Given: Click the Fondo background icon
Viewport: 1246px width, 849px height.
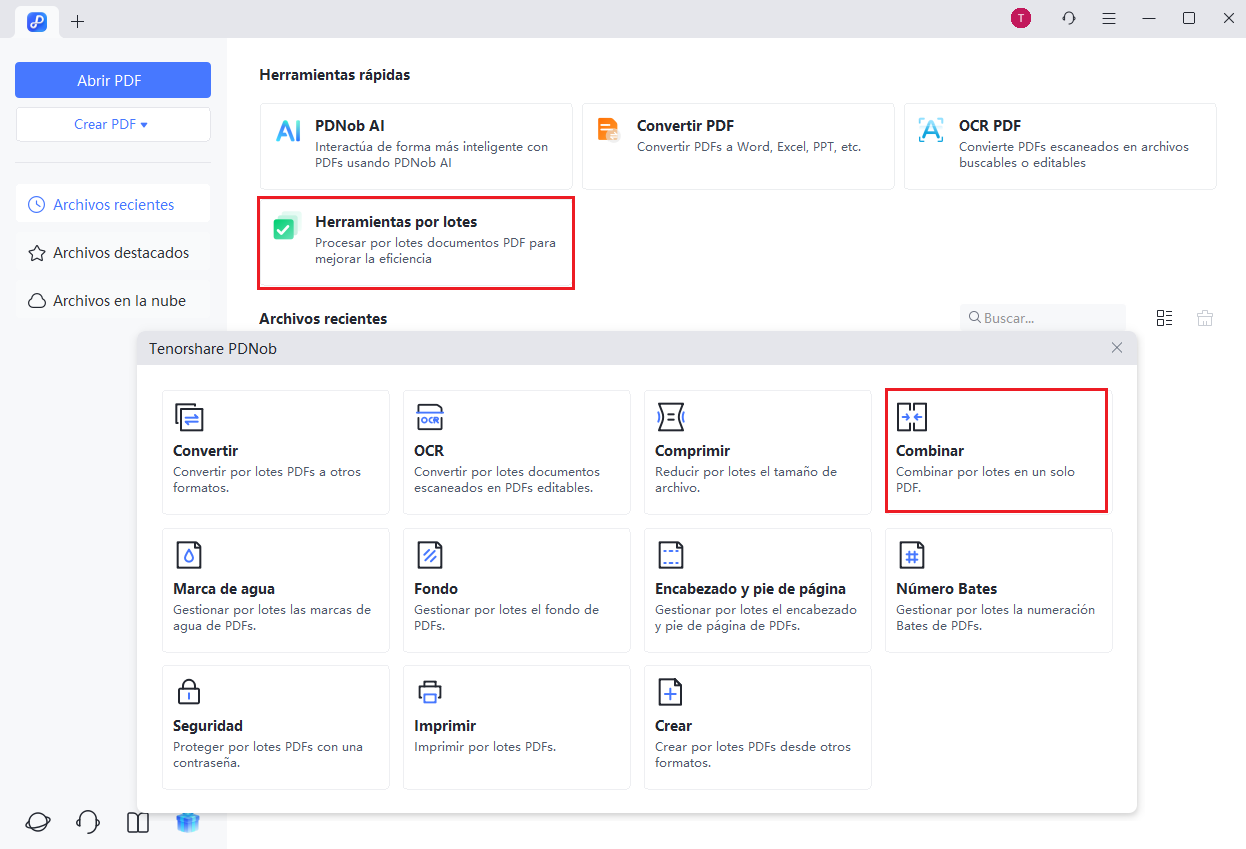Looking at the screenshot, I should (x=430, y=555).
